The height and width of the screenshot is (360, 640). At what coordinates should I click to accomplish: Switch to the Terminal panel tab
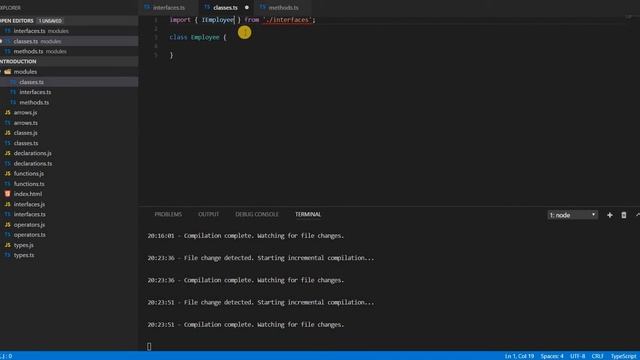pyautogui.click(x=308, y=214)
